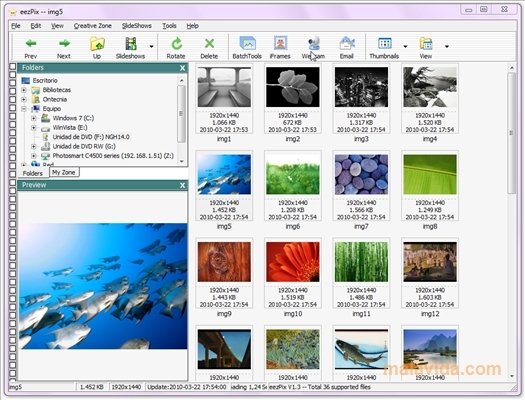The width and height of the screenshot is (525, 400).
Task: Select img6 grass thumbnail
Action: 293,174
